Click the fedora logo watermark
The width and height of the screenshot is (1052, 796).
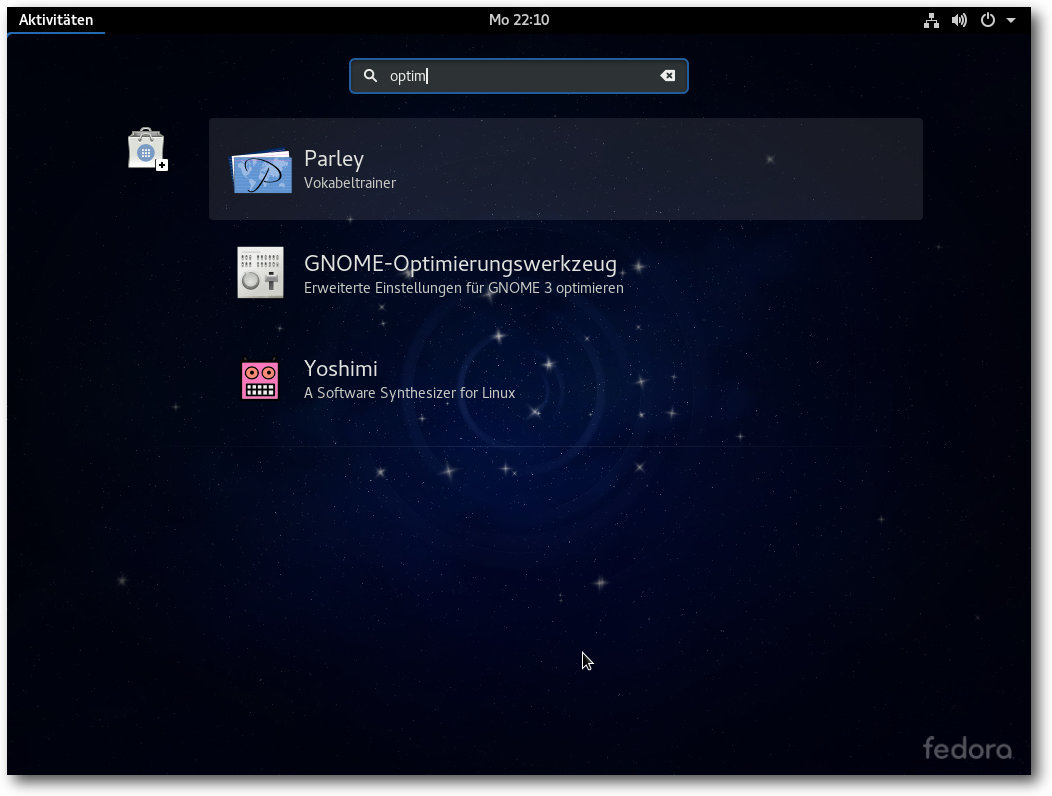coord(966,747)
